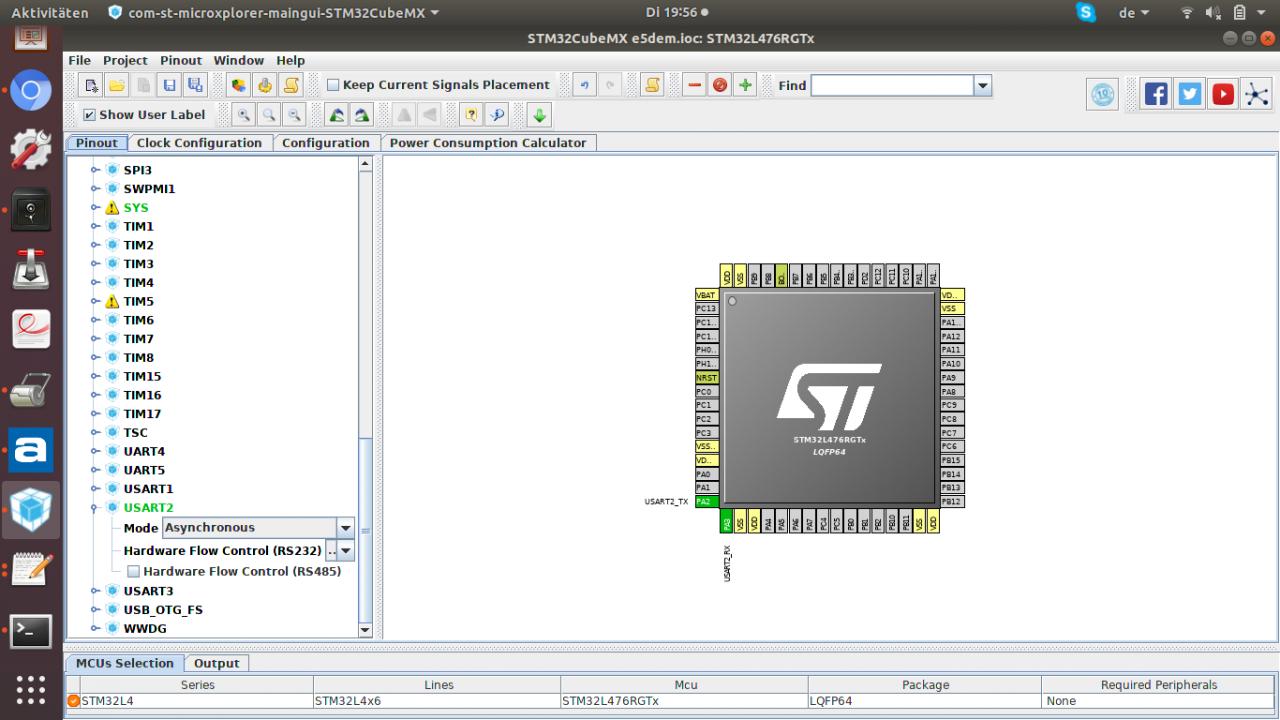Select the WWDG tree item
This screenshot has height=720, width=1280.
point(145,629)
